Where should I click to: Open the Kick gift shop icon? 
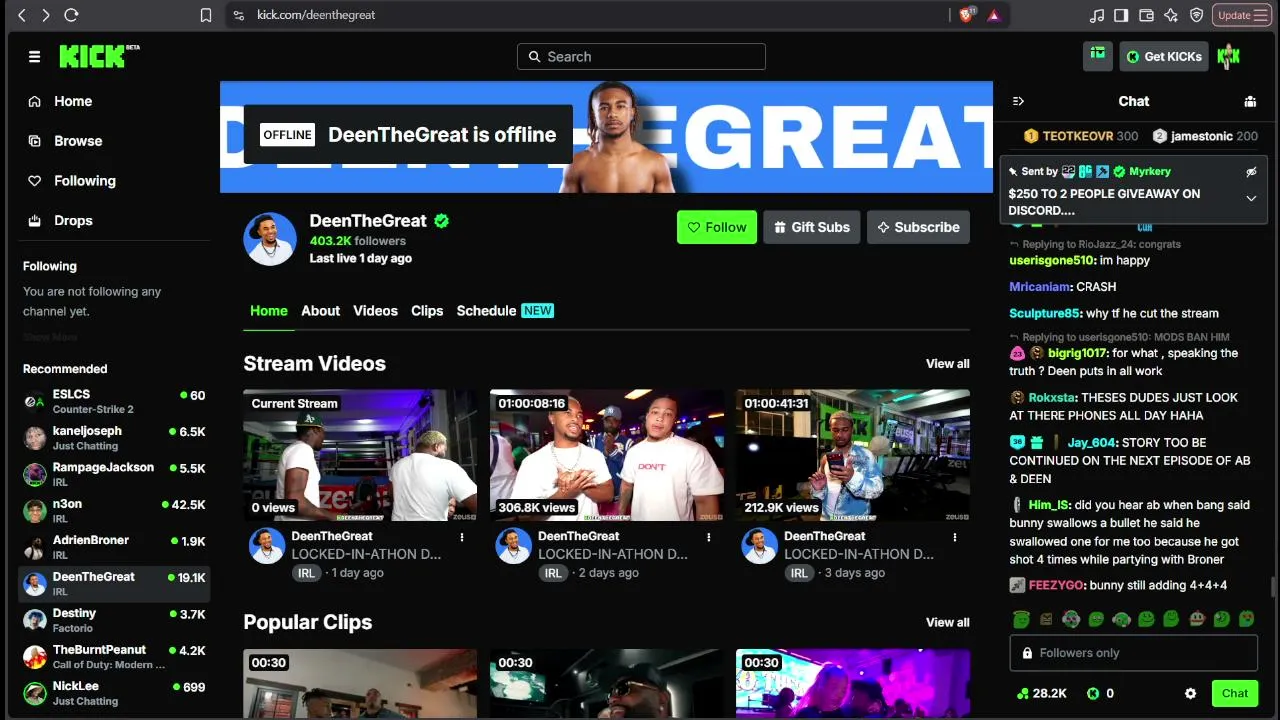pyautogui.click(x=1098, y=56)
